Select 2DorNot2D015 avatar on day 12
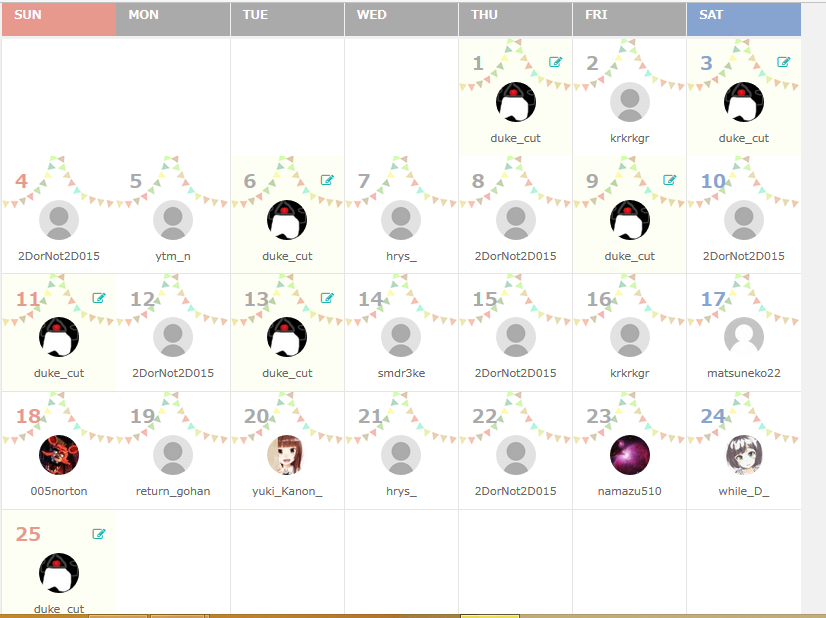Image resolution: width=826 pixels, height=618 pixels. click(x=173, y=337)
